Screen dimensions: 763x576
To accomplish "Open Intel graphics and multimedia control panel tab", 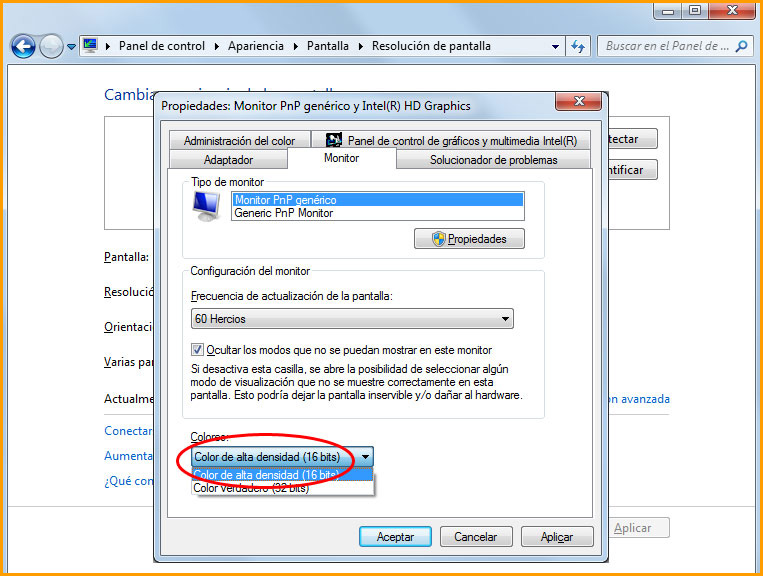I will click(451, 140).
